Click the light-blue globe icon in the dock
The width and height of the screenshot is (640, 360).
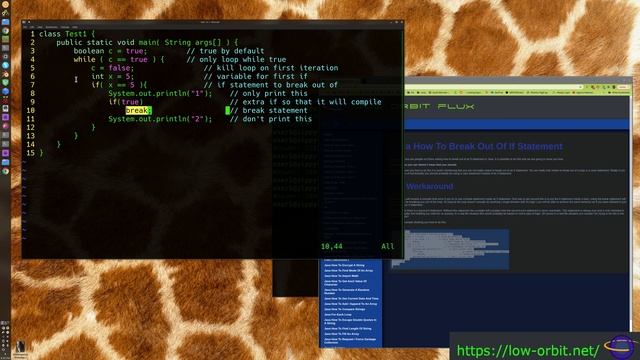pos(5,65)
